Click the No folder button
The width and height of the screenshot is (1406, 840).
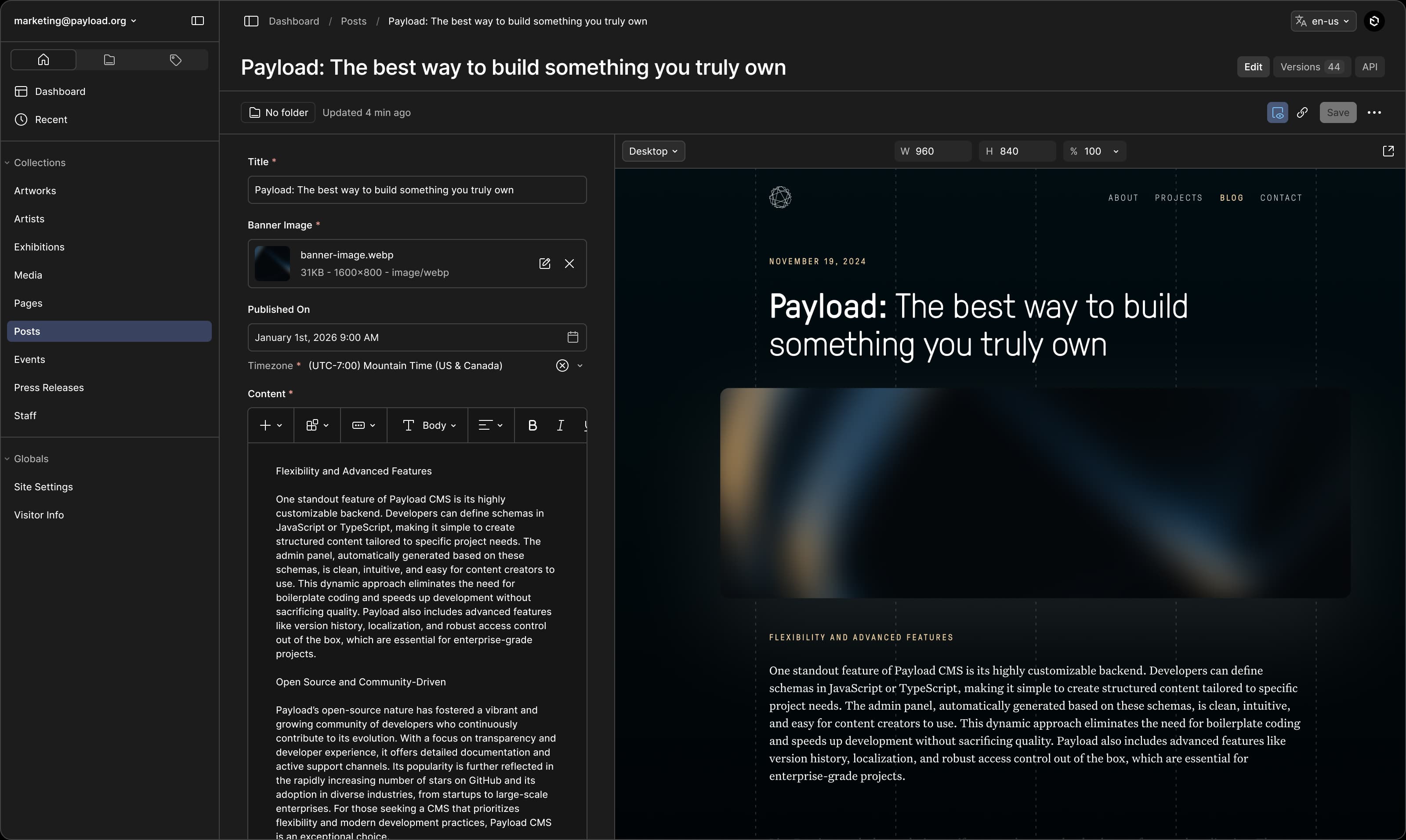(x=278, y=112)
